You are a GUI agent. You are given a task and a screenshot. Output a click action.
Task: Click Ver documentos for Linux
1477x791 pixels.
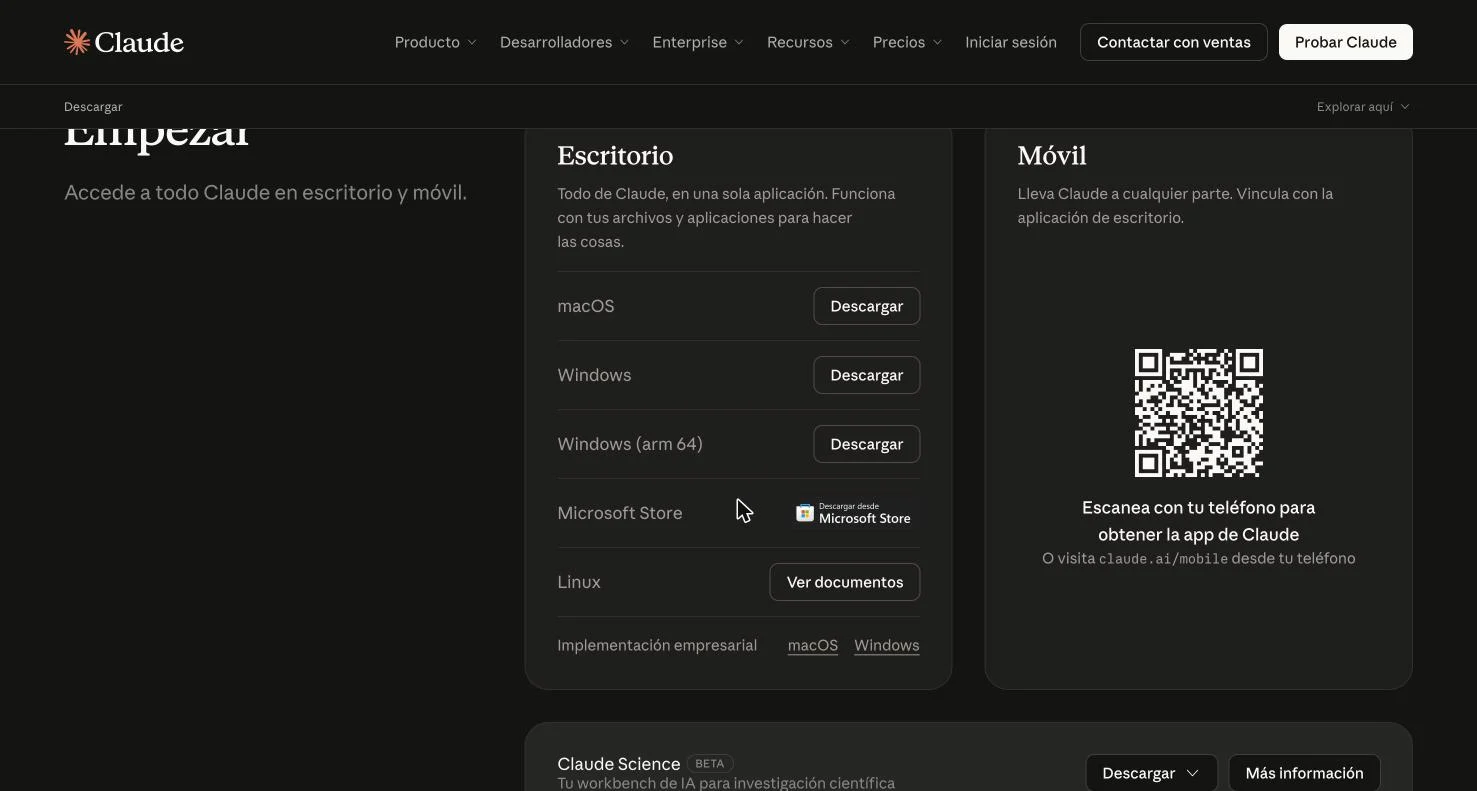pos(845,582)
